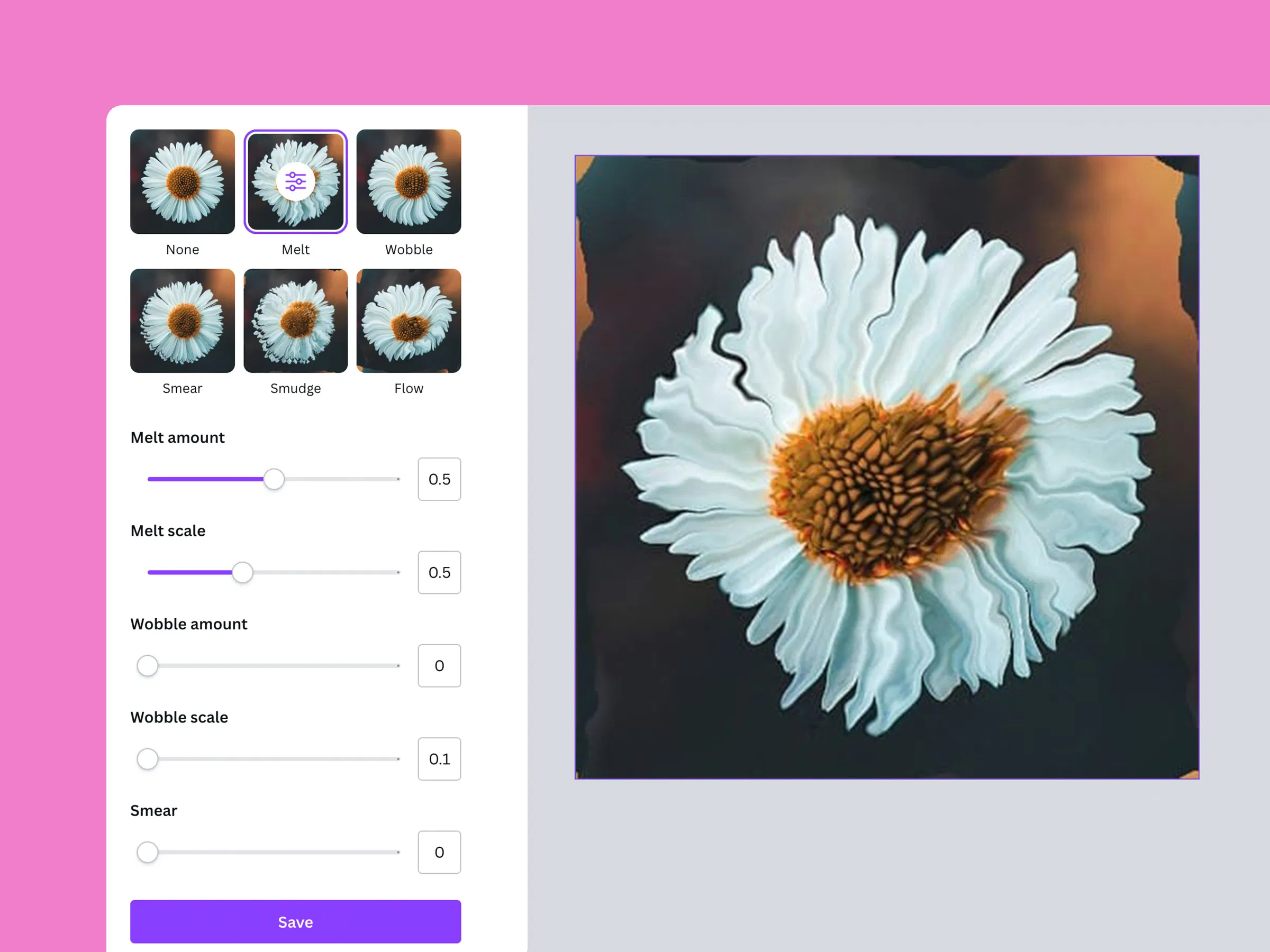Click the Wobble scale slider handle

[148, 758]
